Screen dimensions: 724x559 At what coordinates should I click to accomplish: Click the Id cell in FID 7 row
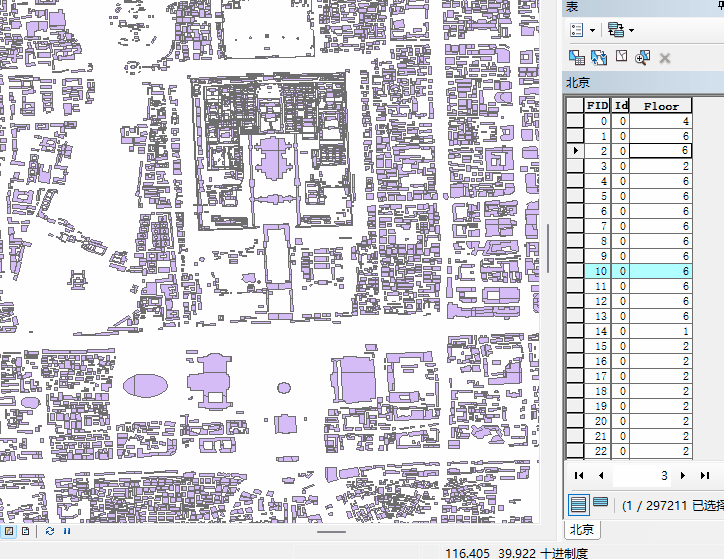coord(621,226)
